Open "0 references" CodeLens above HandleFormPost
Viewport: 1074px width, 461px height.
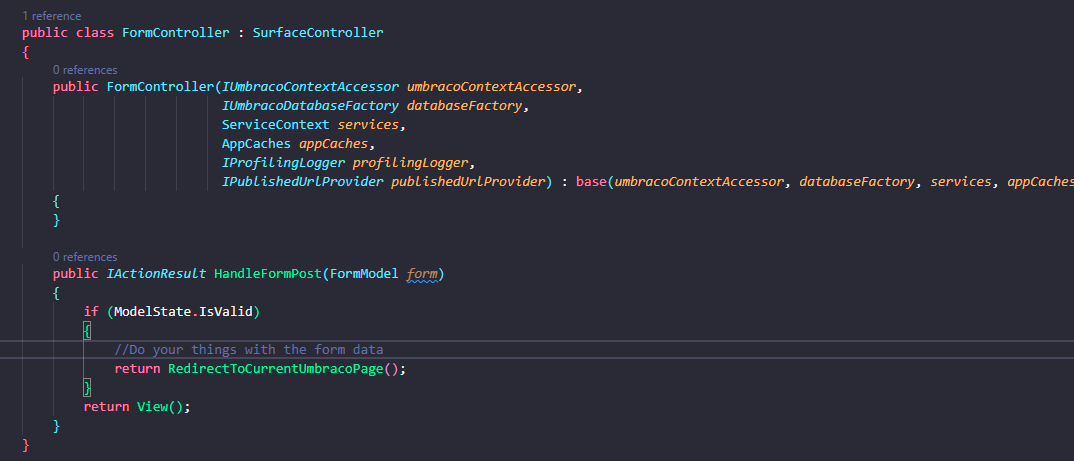point(85,257)
